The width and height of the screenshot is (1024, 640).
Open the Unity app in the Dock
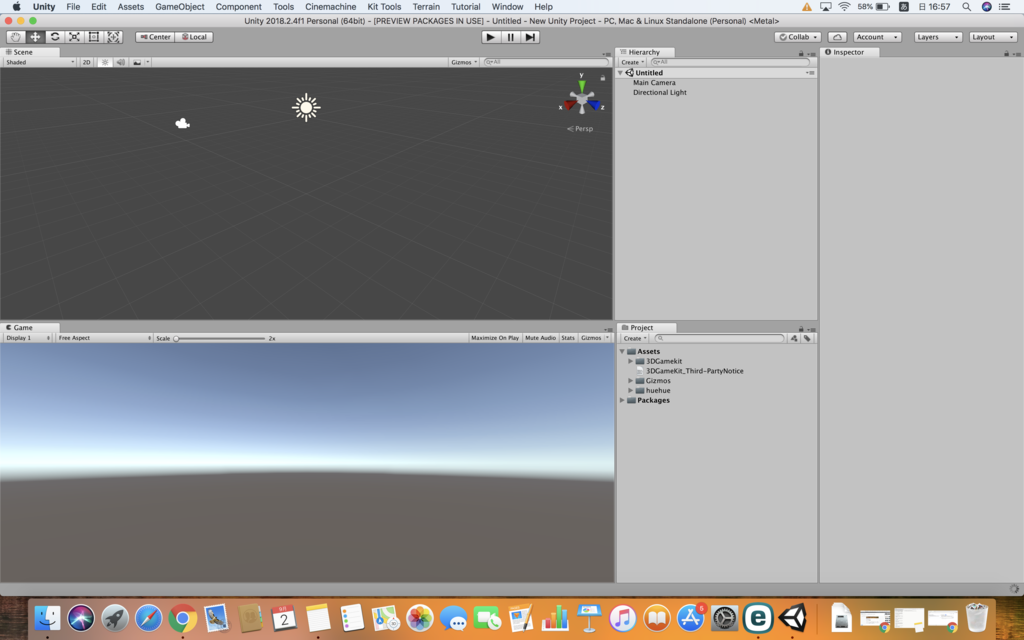[792, 617]
